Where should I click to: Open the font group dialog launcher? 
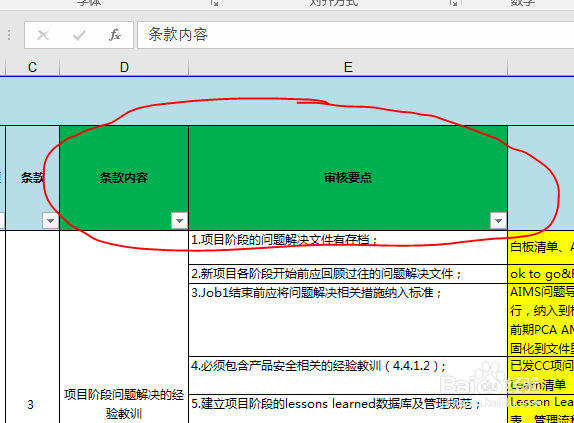tap(215, 3)
